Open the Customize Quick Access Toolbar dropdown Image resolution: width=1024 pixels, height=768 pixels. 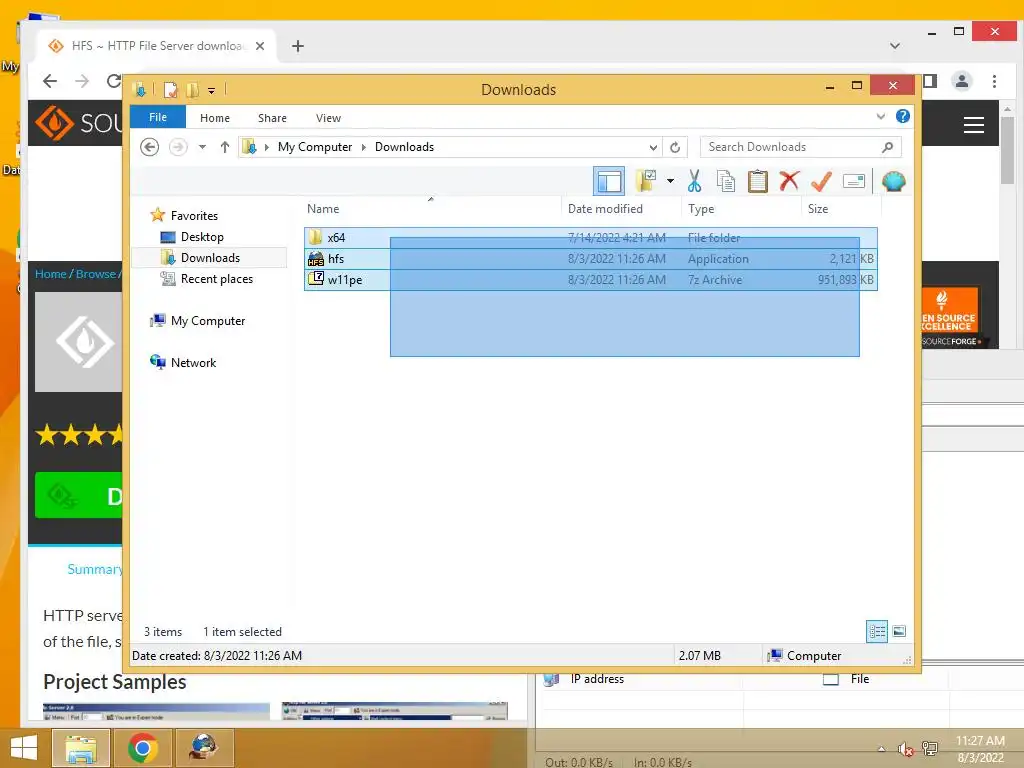pos(212,90)
